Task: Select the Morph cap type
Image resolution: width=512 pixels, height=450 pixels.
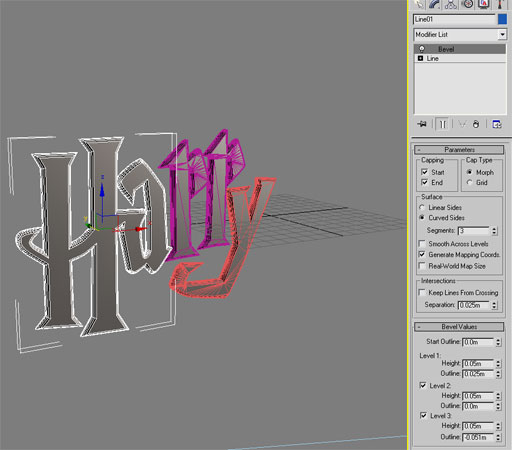Action: (x=469, y=172)
